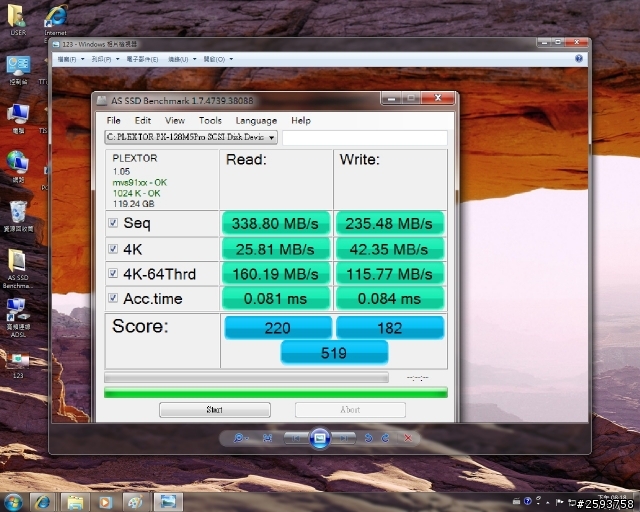This screenshot has width=640, height=512.
Task: Start the slideshow with the round blue button
Action: (x=320, y=438)
